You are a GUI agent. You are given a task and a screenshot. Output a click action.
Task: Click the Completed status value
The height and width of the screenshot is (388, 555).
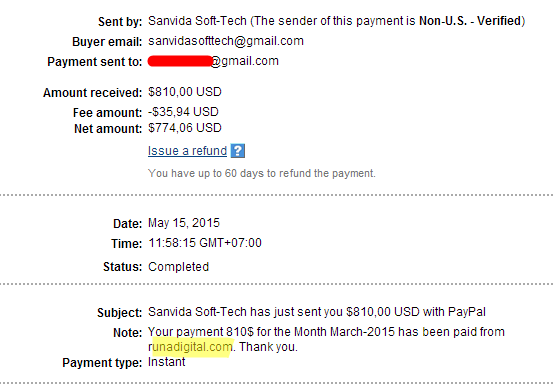[x=178, y=267]
